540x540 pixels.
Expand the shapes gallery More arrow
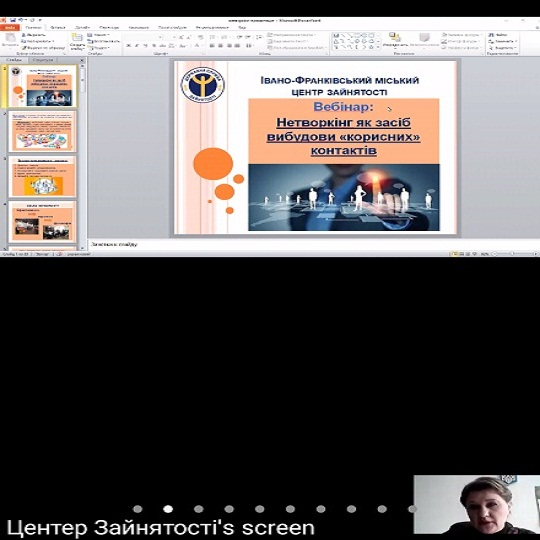click(379, 47)
